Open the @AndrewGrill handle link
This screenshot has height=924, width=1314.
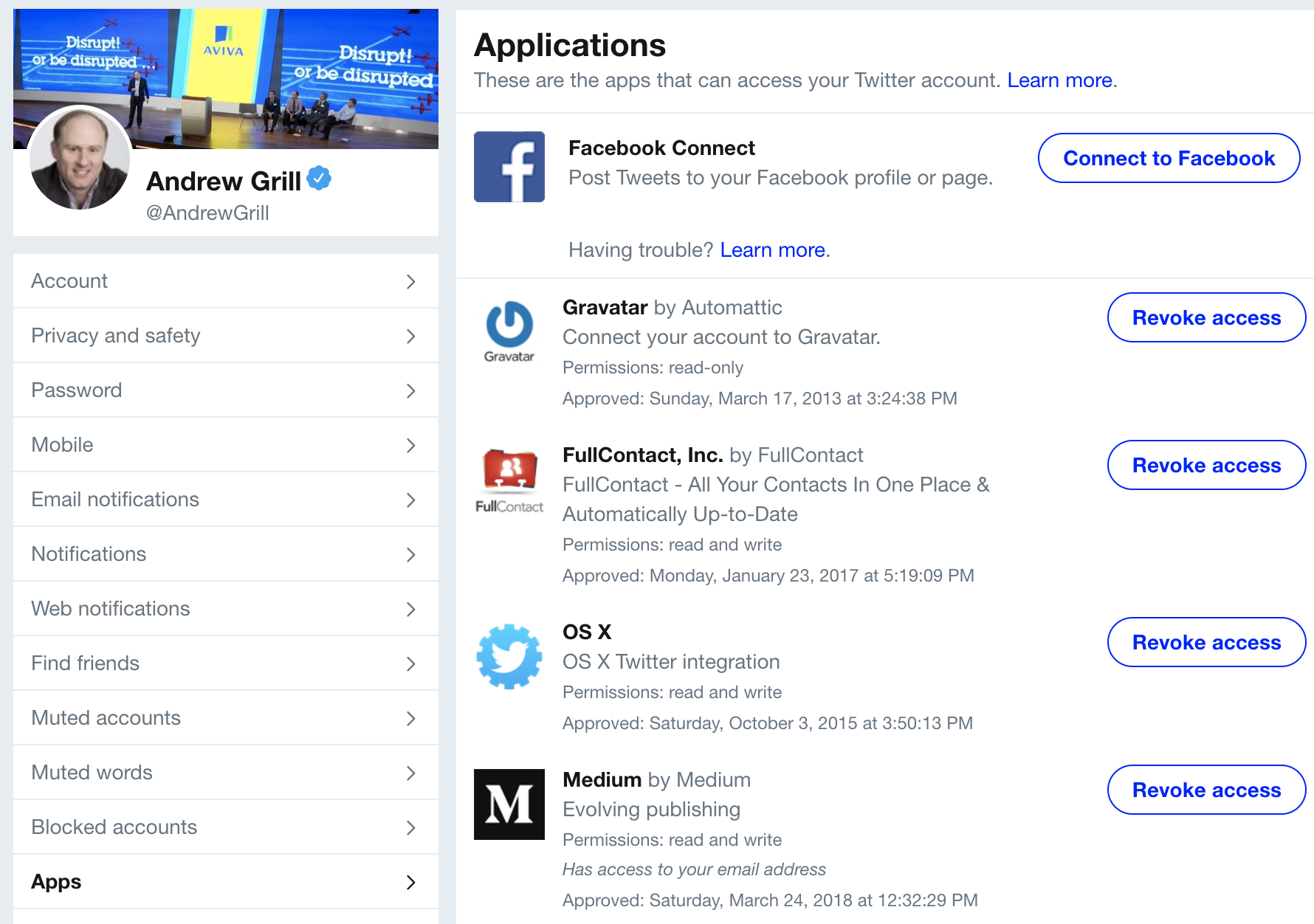pyautogui.click(x=207, y=213)
